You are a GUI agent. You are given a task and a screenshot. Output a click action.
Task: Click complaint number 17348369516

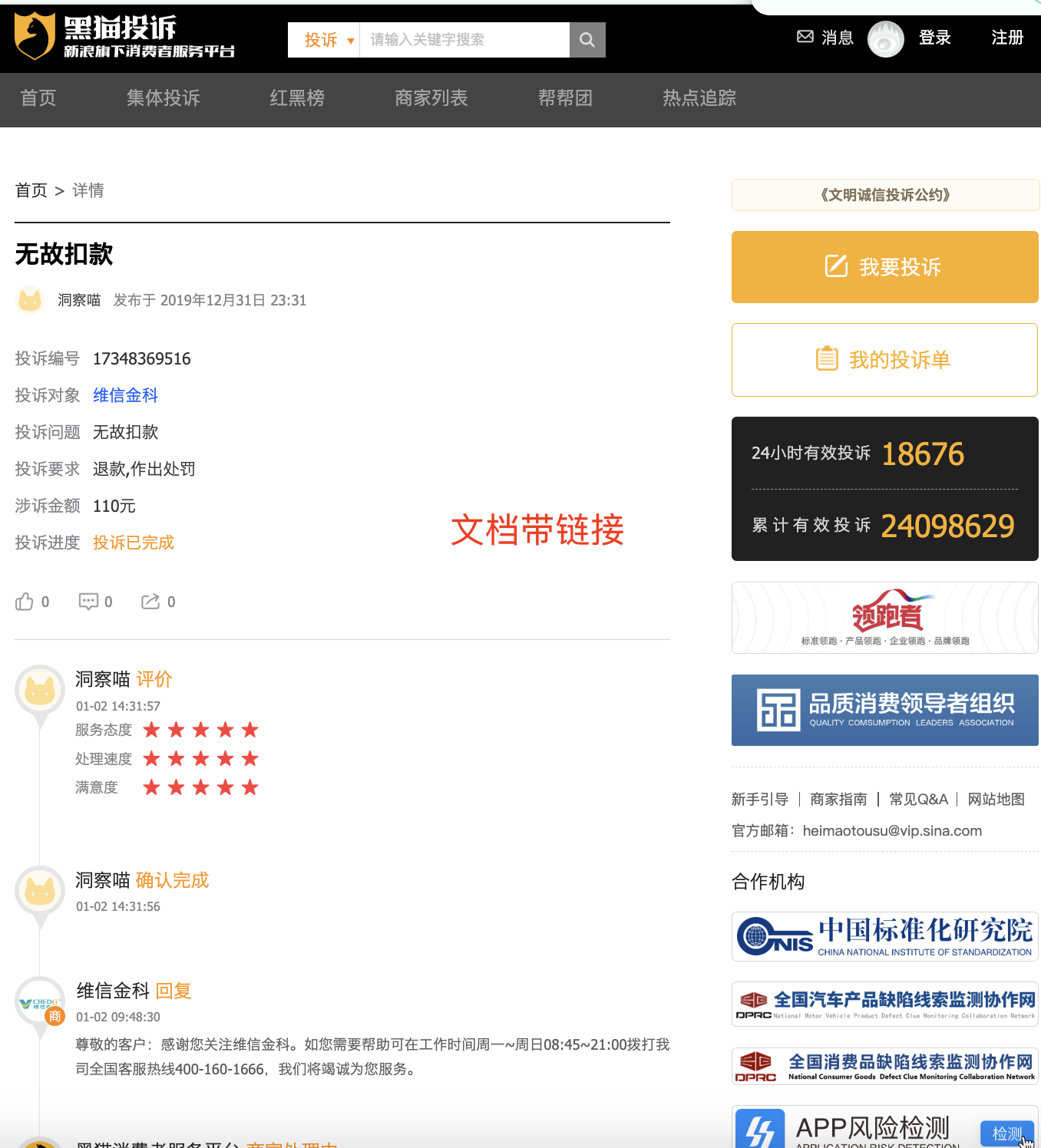(x=142, y=358)
